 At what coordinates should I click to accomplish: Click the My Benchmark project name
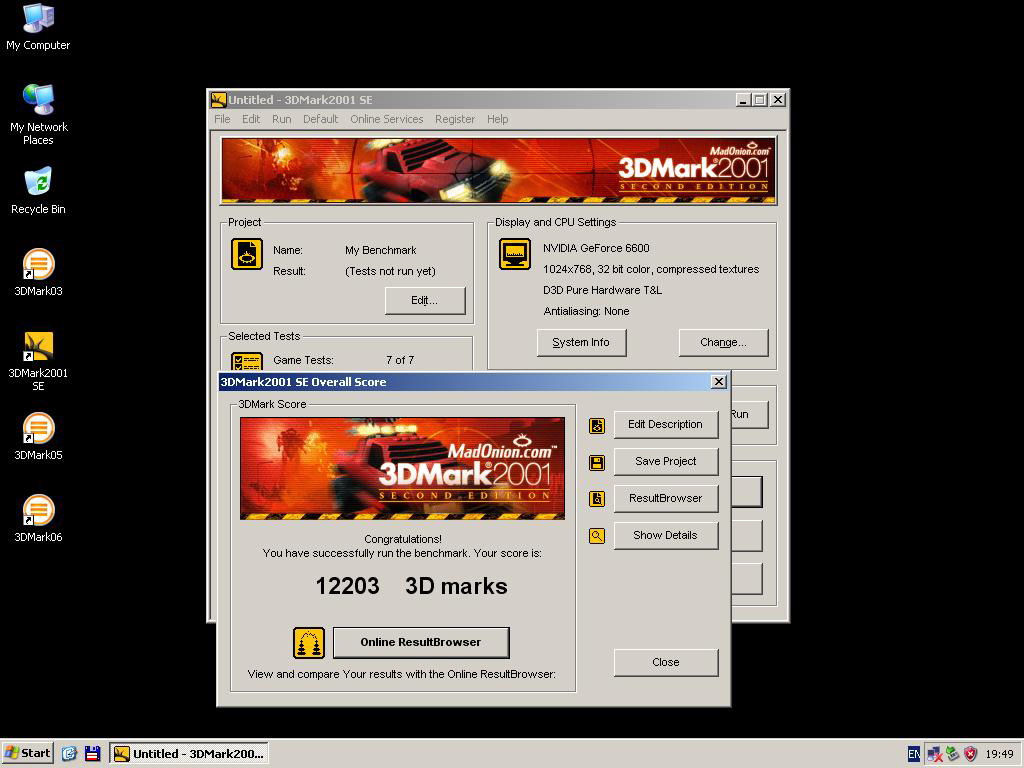[381, 250]
